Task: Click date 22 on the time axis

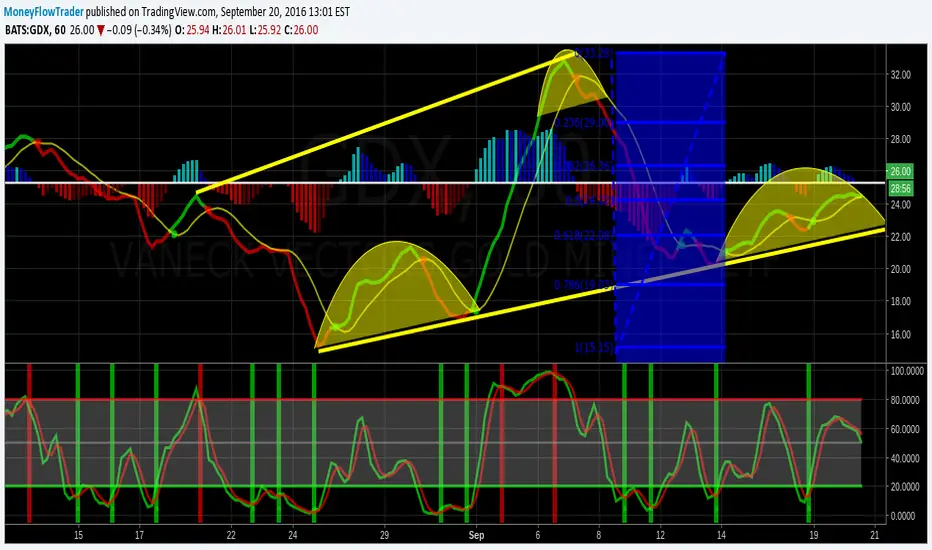Action: (x=231, y=535)
